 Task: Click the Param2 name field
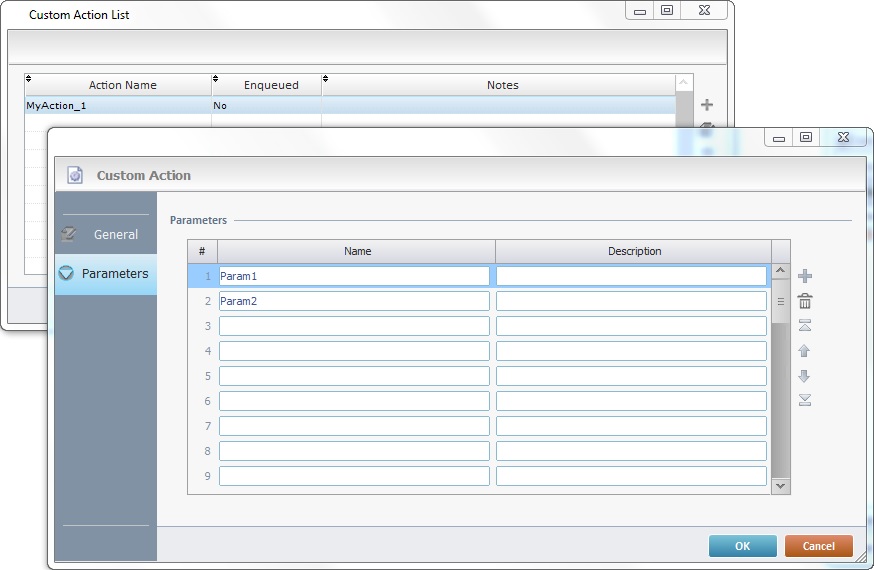coord(354,301)
